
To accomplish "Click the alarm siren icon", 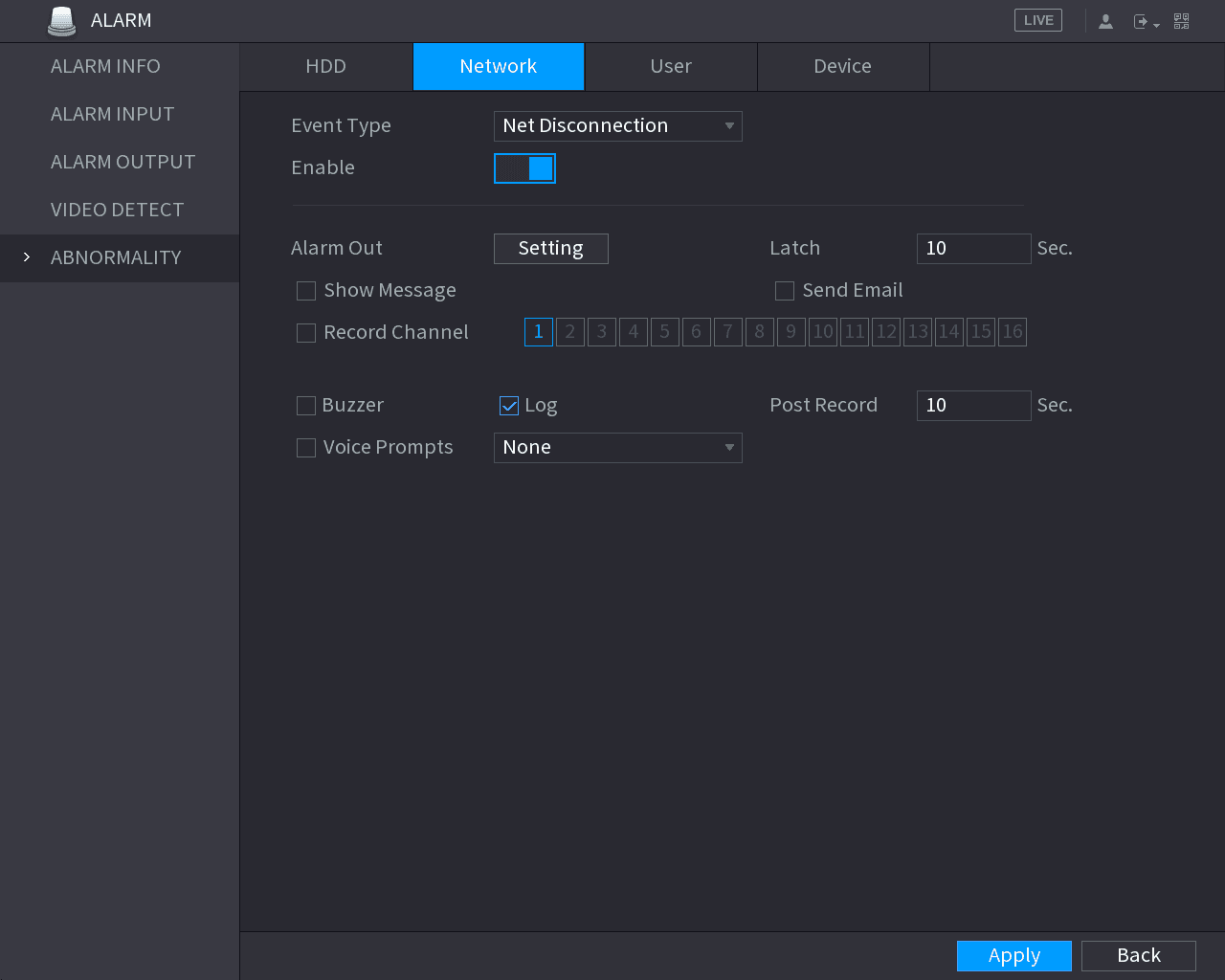I will pyautogui.click(x=62, y=21).
